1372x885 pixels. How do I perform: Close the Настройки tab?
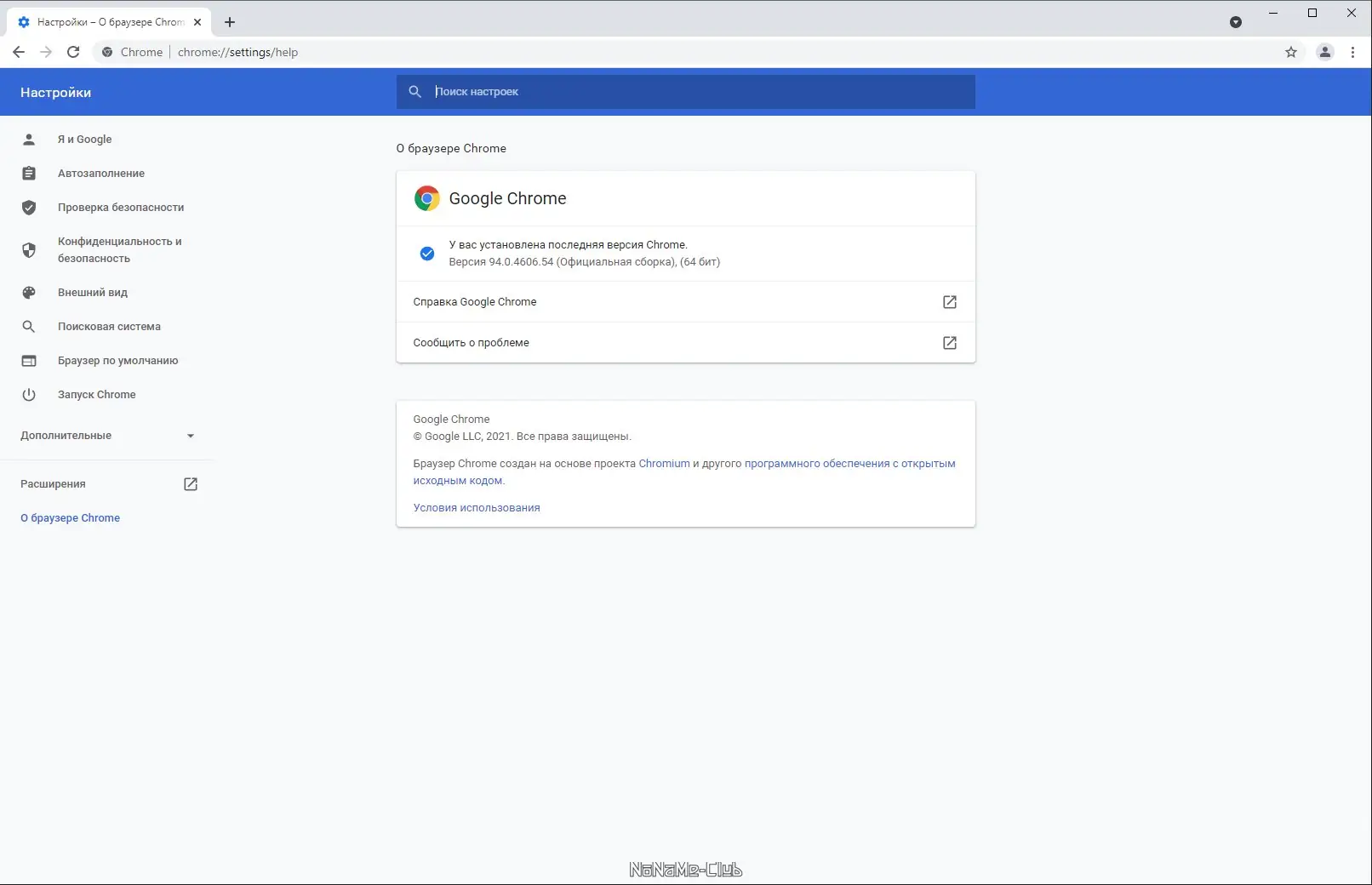(x=197, y=22)
